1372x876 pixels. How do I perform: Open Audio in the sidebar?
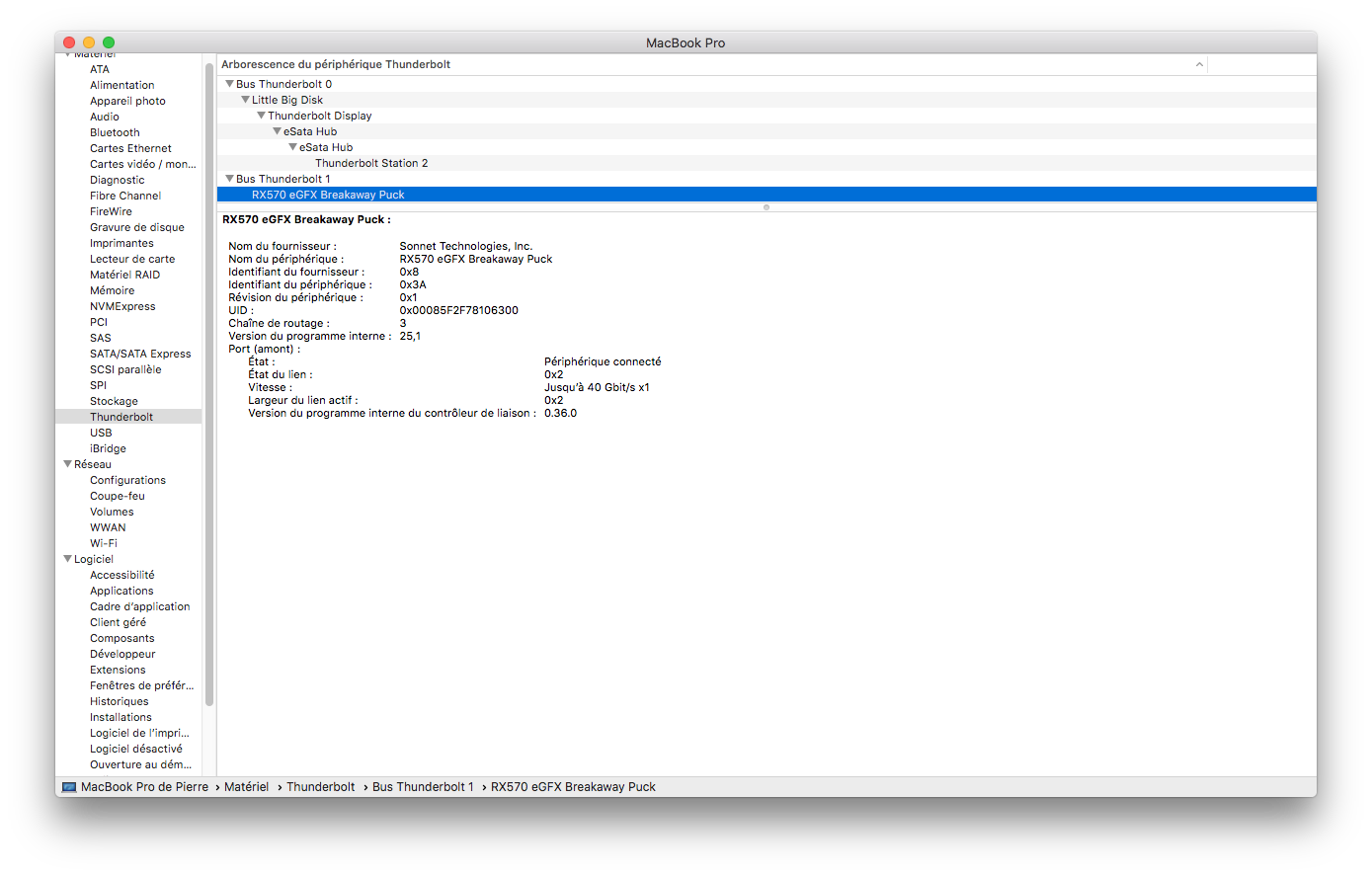pyautogui.click(x=105, y=117)
